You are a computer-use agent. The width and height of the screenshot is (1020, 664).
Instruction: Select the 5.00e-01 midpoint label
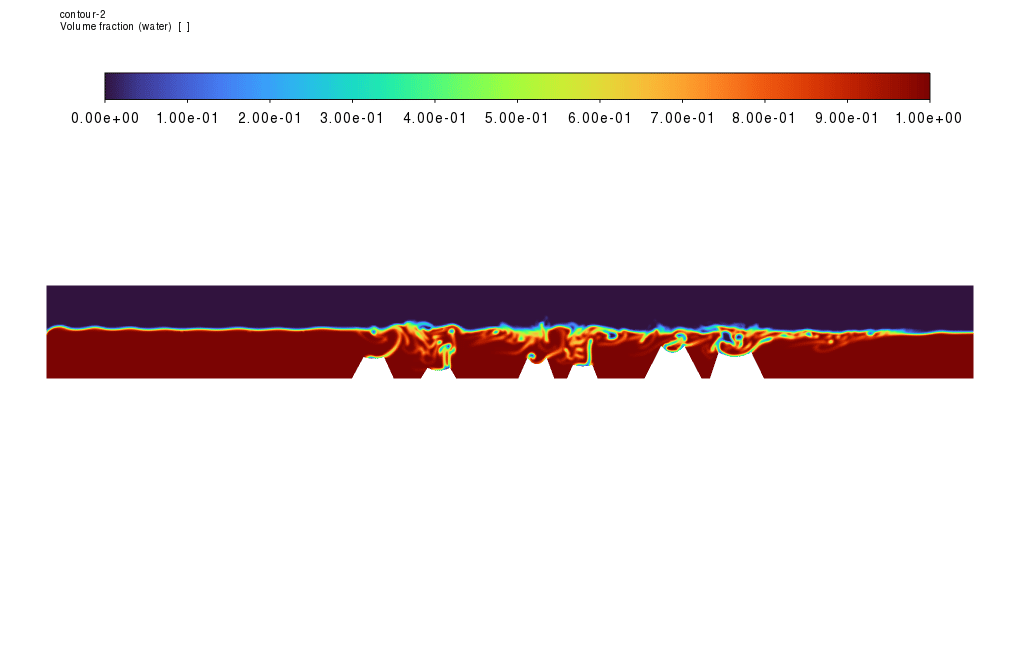click(517, 118)
